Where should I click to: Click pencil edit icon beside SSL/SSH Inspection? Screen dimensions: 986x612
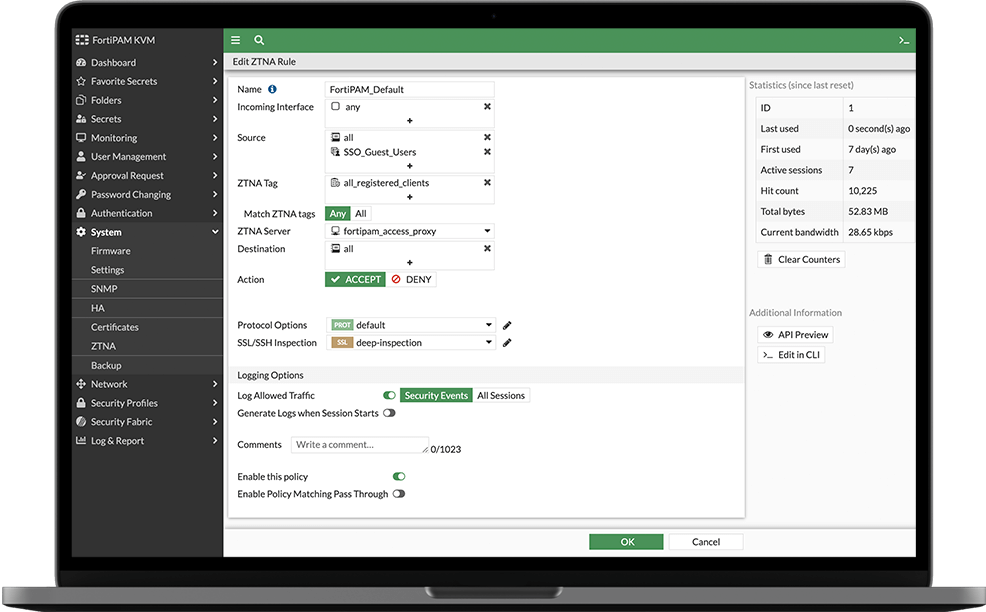pos(507,343)
